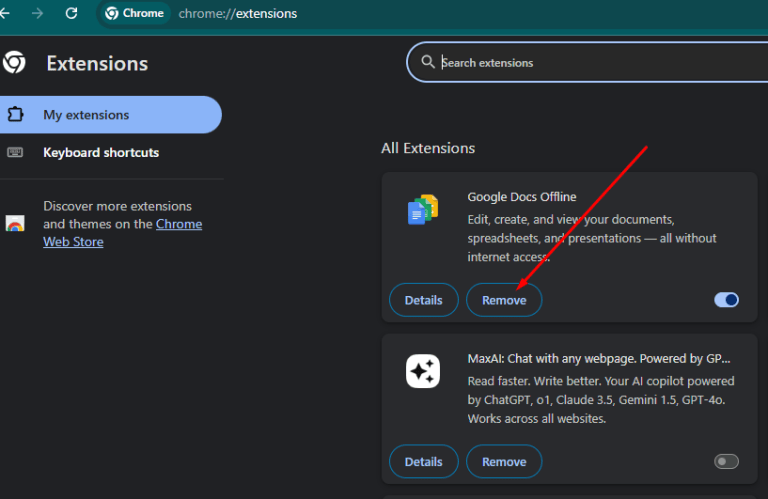Open Details for MaxAI extension
The width and height of the screenshot is (768, 499).
[x=424, y=462]
